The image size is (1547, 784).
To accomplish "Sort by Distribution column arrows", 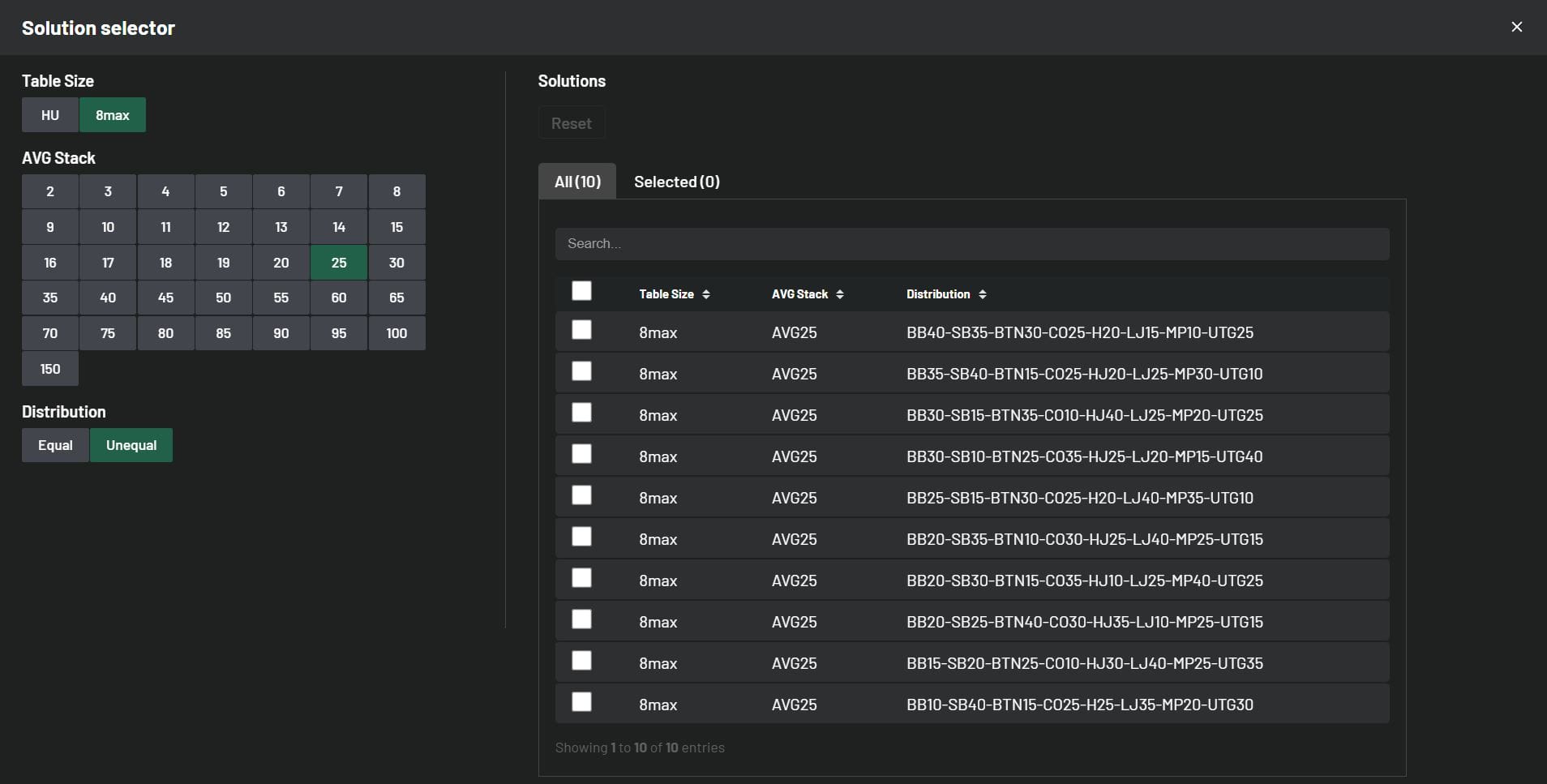I will click(x=983, y=294).
